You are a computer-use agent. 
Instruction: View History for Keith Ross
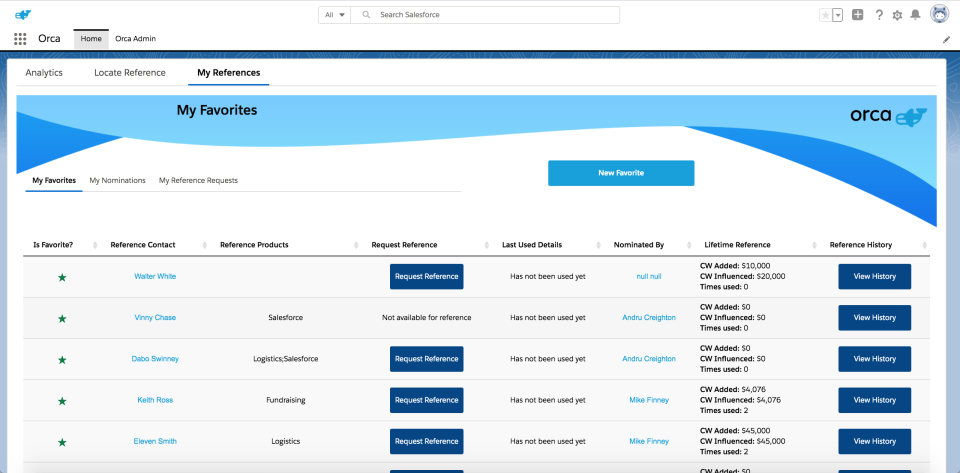(874, 400)
